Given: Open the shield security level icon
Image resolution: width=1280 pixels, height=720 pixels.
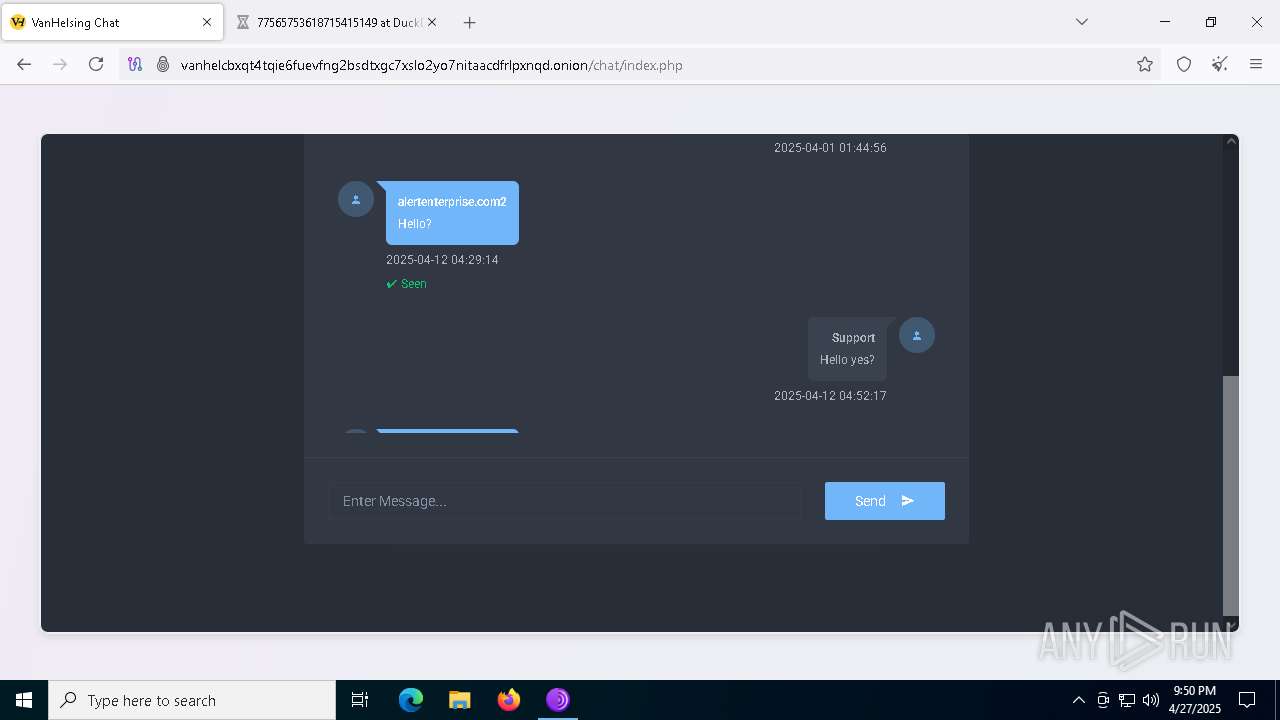Looking at the screenshot, I should (x=1184, y=64).
